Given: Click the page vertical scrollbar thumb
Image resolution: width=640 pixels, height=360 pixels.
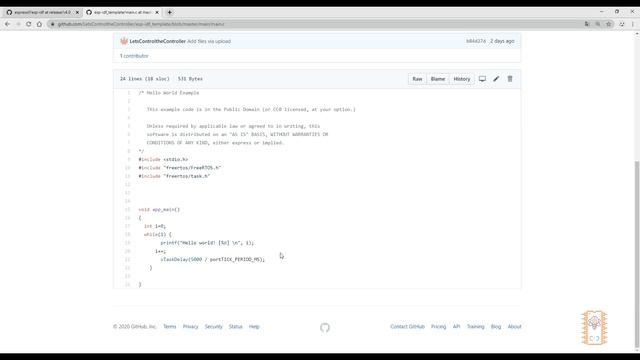Looking at the screenshot, I should (x=637, y=253).
